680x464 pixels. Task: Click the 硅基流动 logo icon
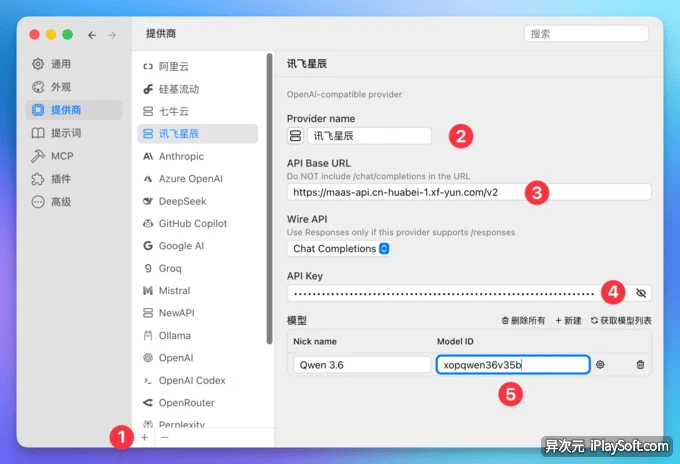[x=148, y=89]
